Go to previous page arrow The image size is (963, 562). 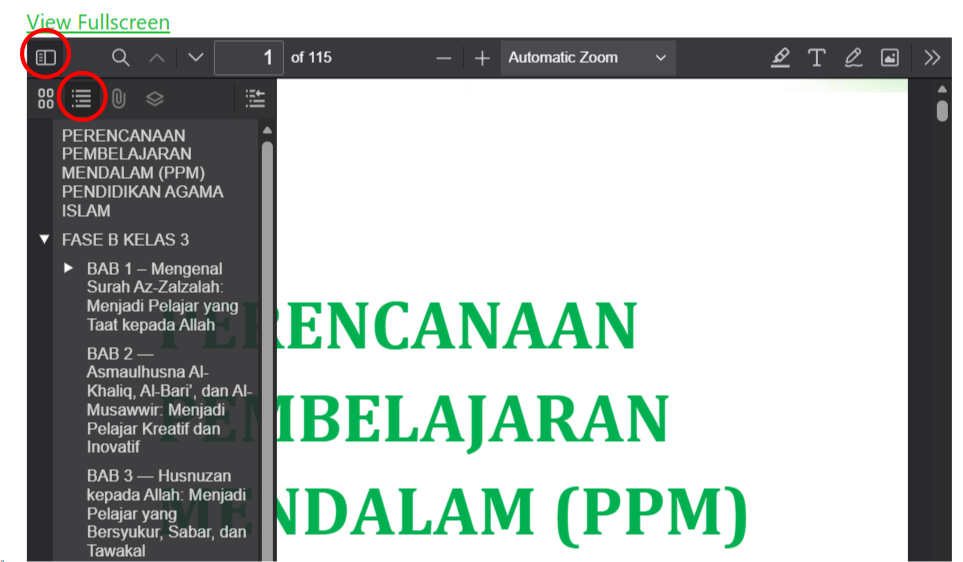click(x=157, y=58)
